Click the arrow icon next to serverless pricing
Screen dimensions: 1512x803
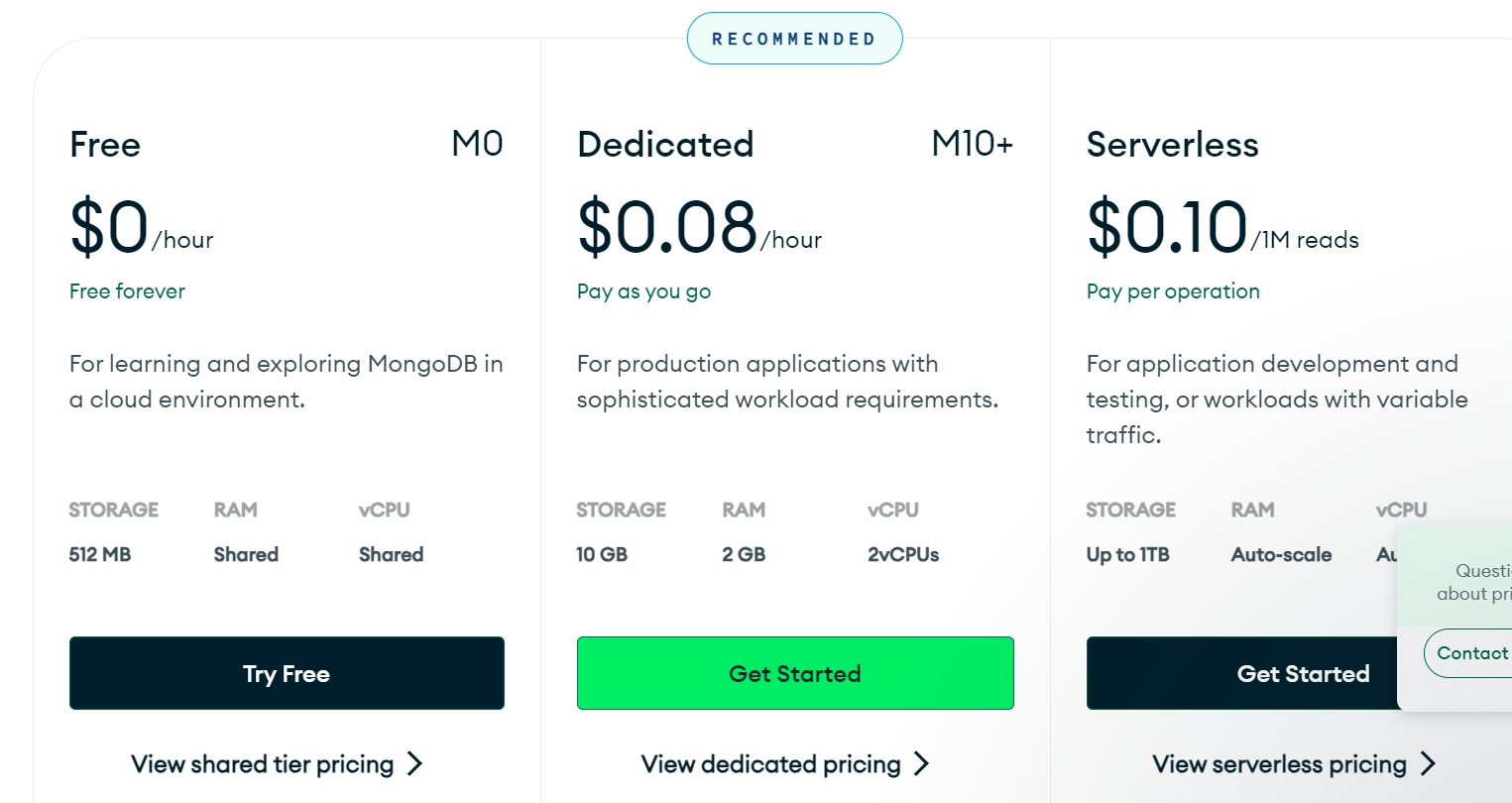pos(1429,764)
